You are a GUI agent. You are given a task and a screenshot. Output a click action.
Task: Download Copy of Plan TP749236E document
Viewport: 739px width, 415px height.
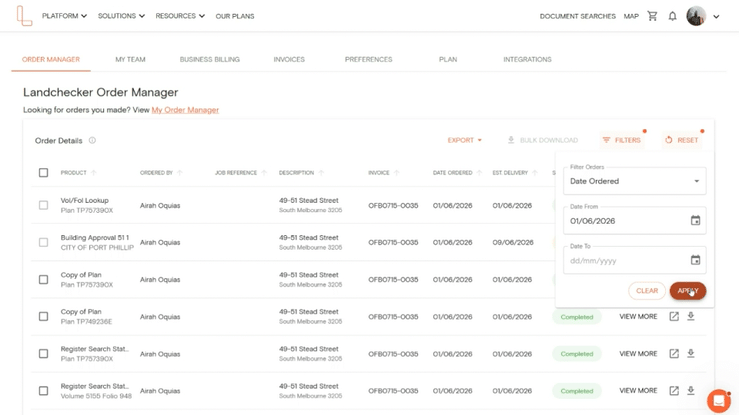click(691, 317)
